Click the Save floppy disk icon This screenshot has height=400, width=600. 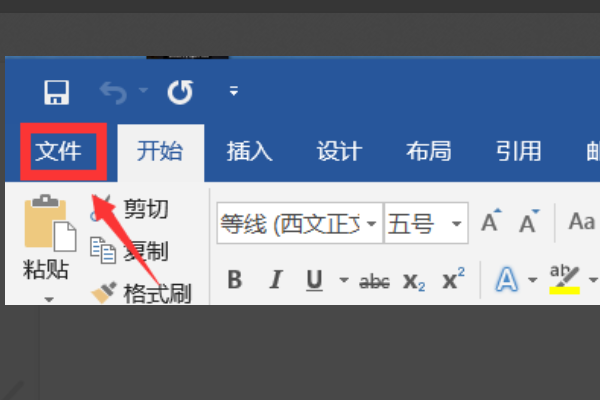56,92
